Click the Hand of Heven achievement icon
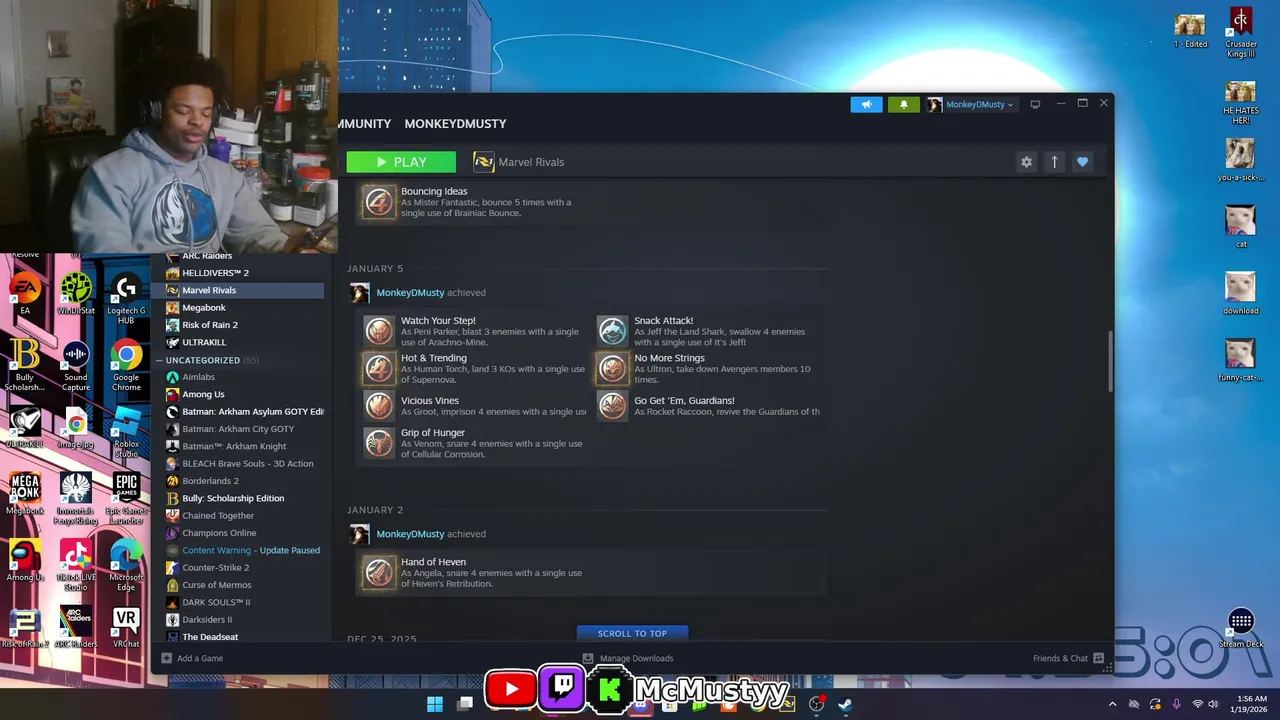1280x720 pixels. (x=379, y=572)
